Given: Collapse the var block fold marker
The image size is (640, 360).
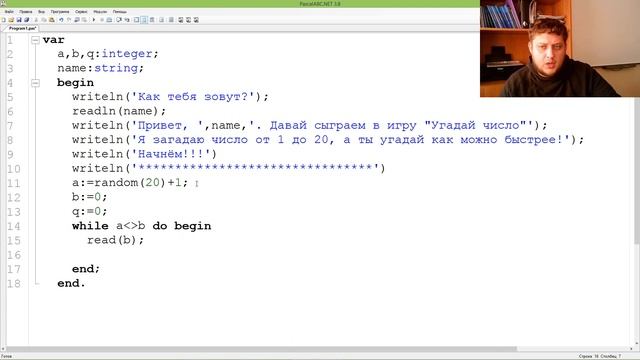Looking at the screenshot, I should tap(36, 40).
